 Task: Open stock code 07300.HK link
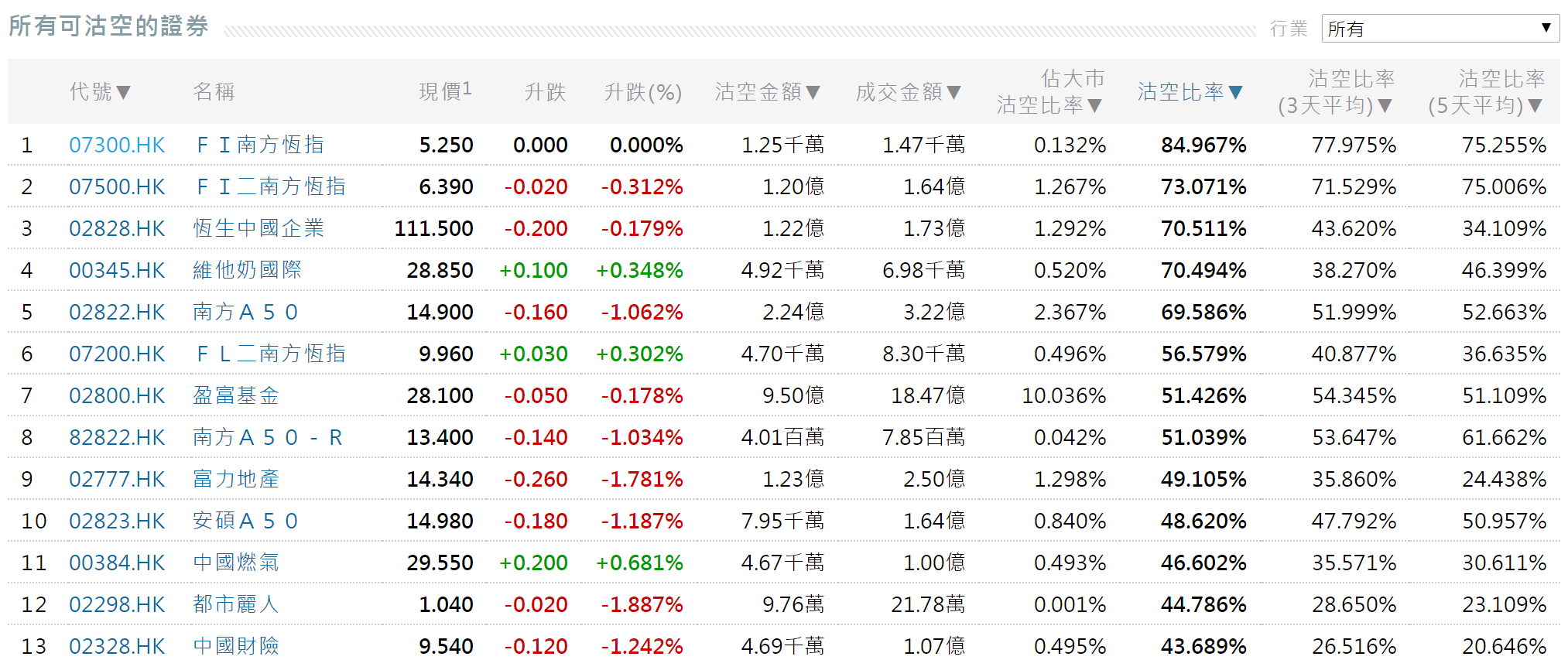117,145
